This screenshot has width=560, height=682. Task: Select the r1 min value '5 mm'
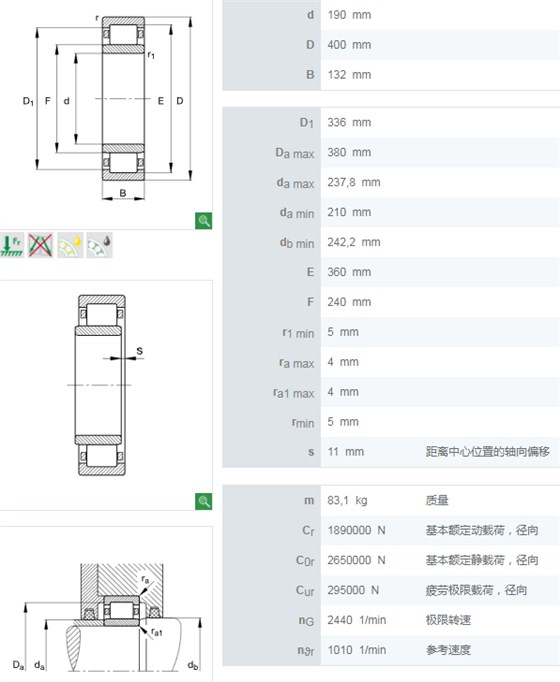[343, 332]
